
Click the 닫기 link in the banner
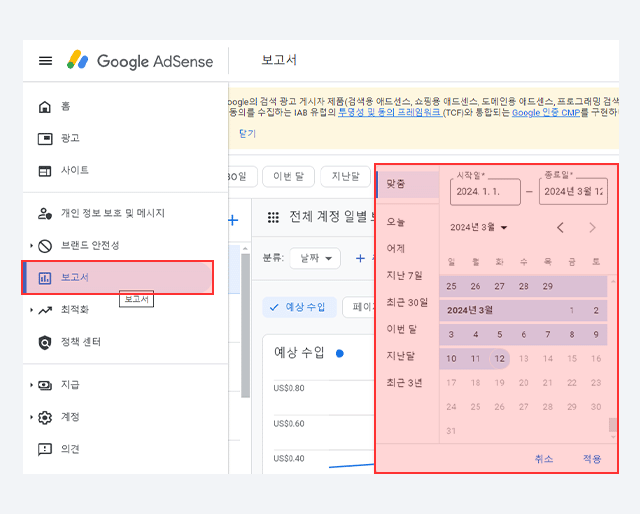[247, 134]
